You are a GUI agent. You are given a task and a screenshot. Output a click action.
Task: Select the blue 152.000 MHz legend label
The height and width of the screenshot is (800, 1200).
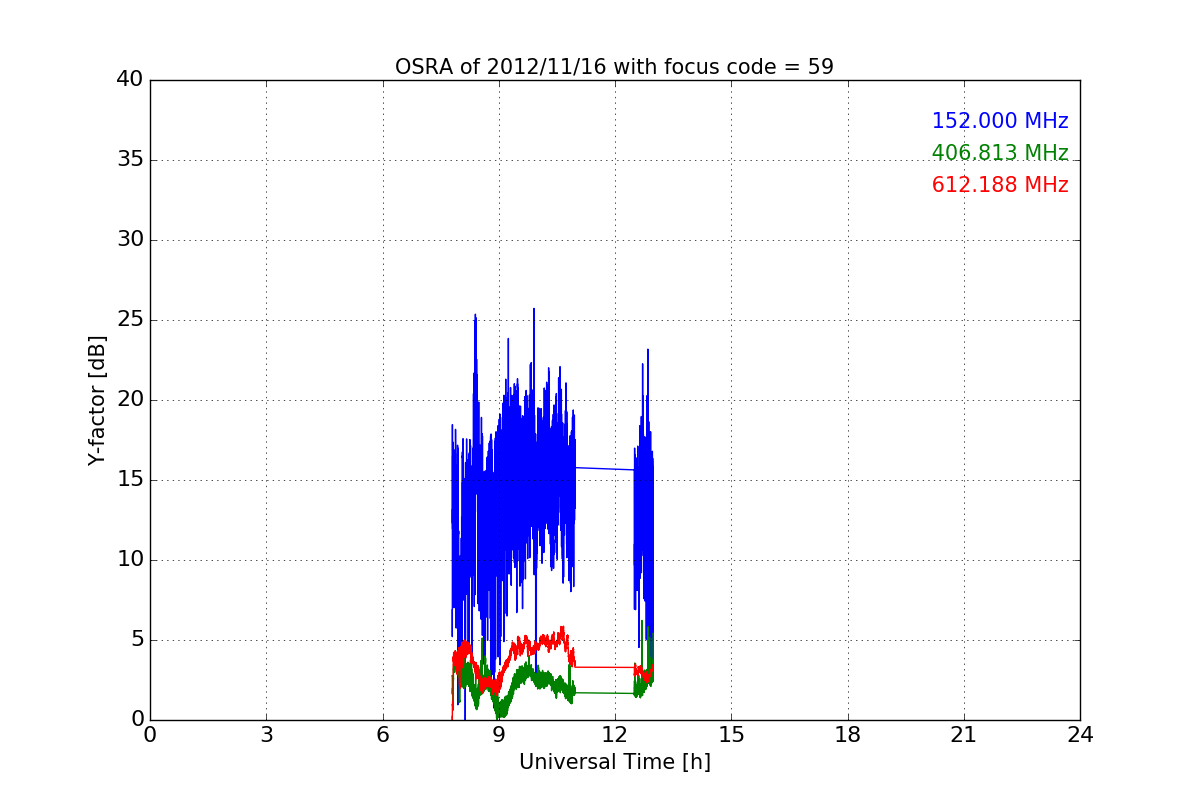click(1000, 121)
